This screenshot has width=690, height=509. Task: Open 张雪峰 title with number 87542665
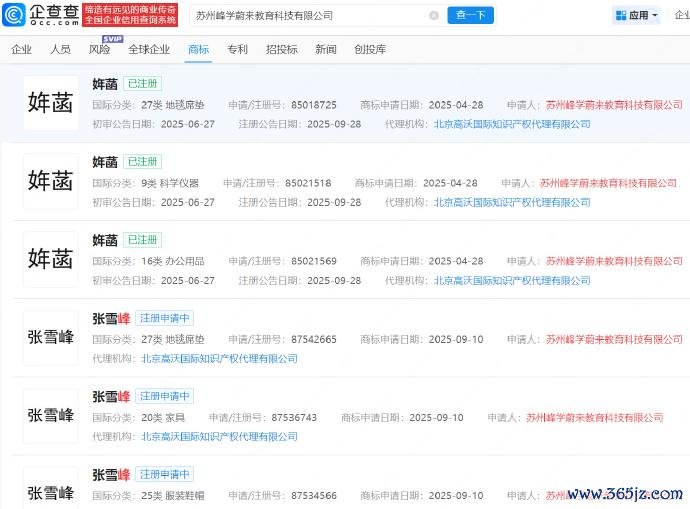[111, 319]
